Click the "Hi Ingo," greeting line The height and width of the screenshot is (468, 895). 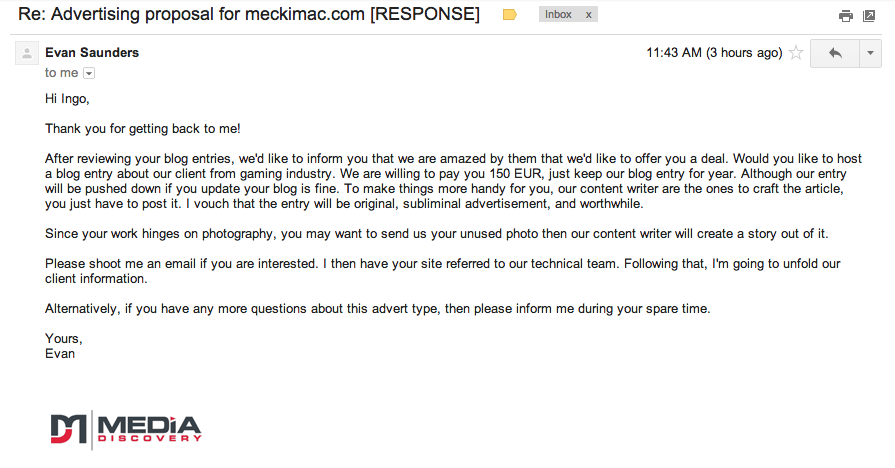click(x=67, y=99)
